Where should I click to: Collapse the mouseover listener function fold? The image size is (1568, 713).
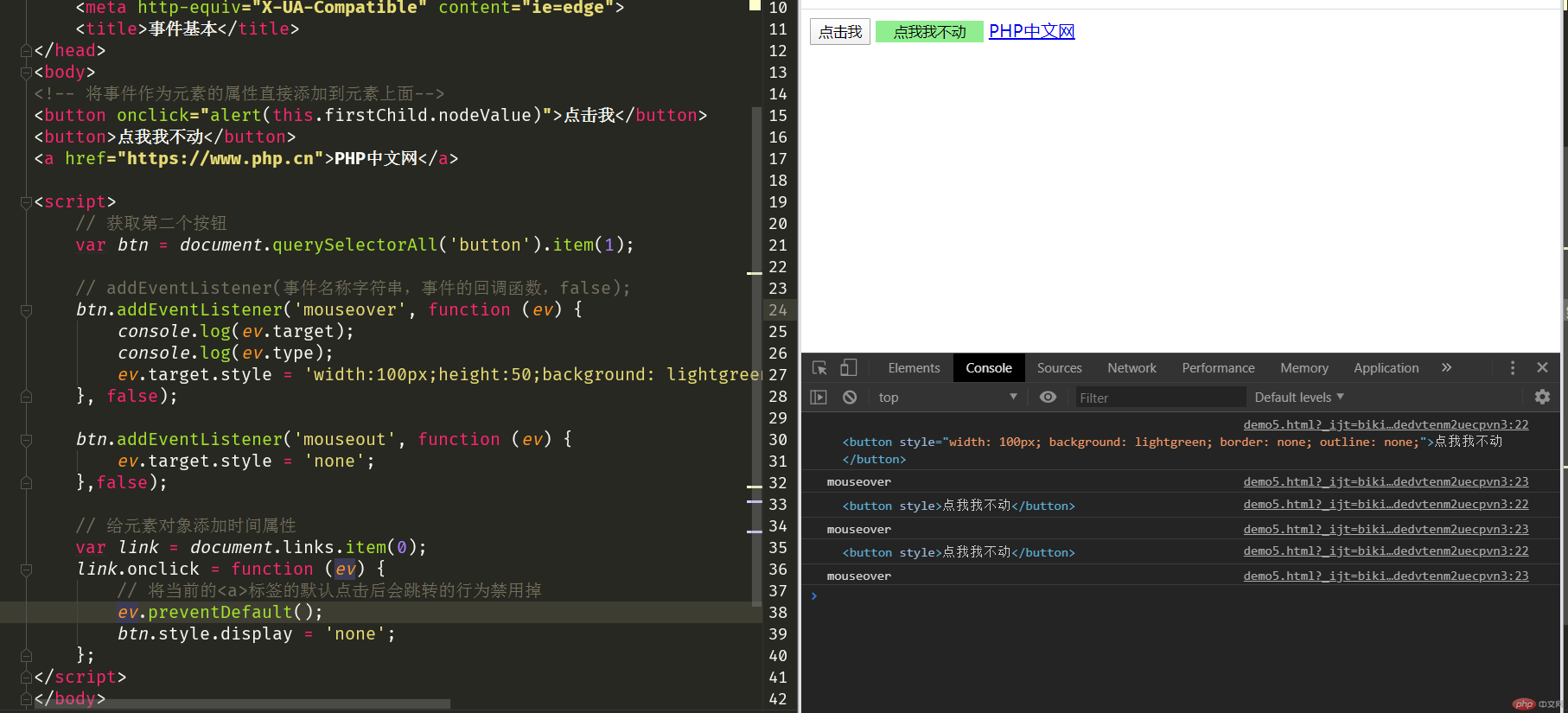click(26, 309)
